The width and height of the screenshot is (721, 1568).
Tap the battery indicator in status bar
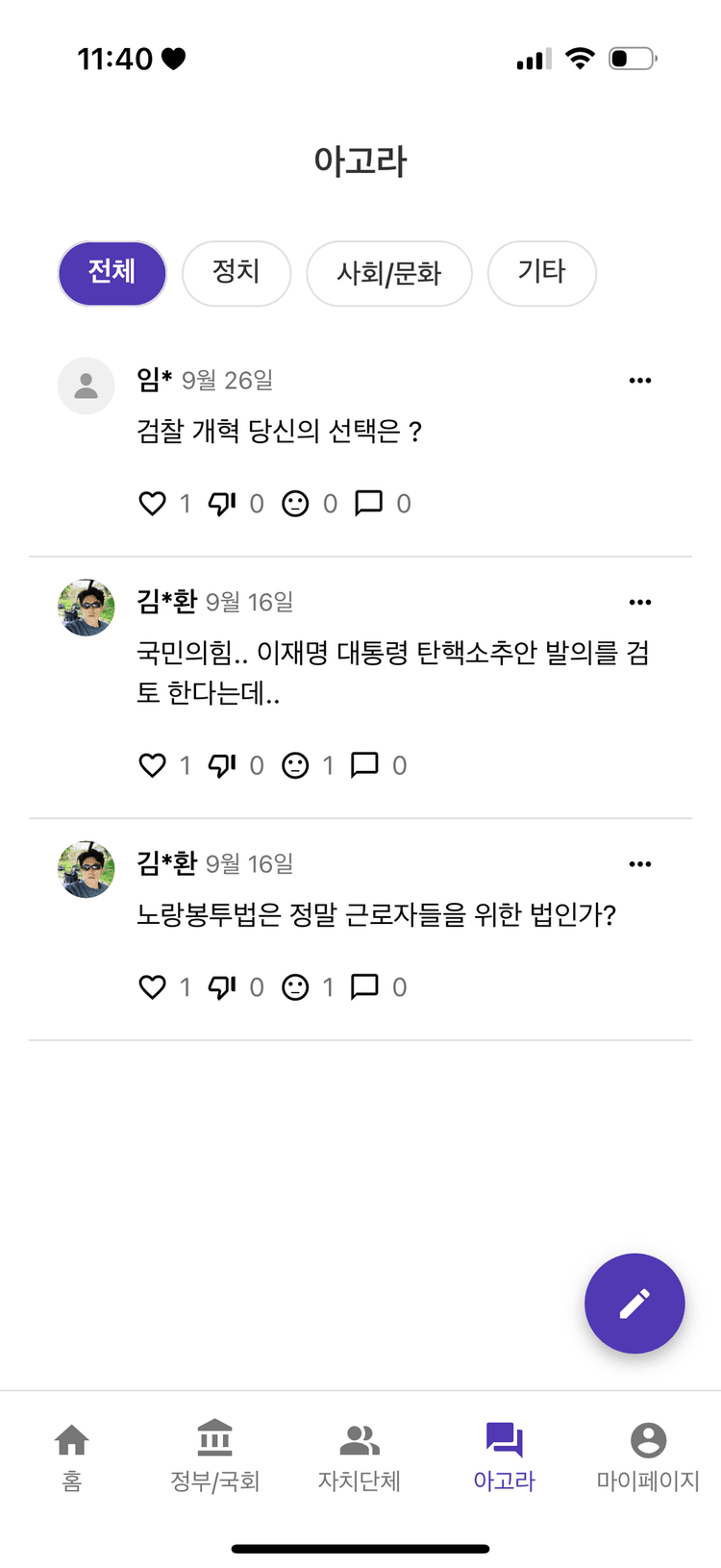[632, 58]
